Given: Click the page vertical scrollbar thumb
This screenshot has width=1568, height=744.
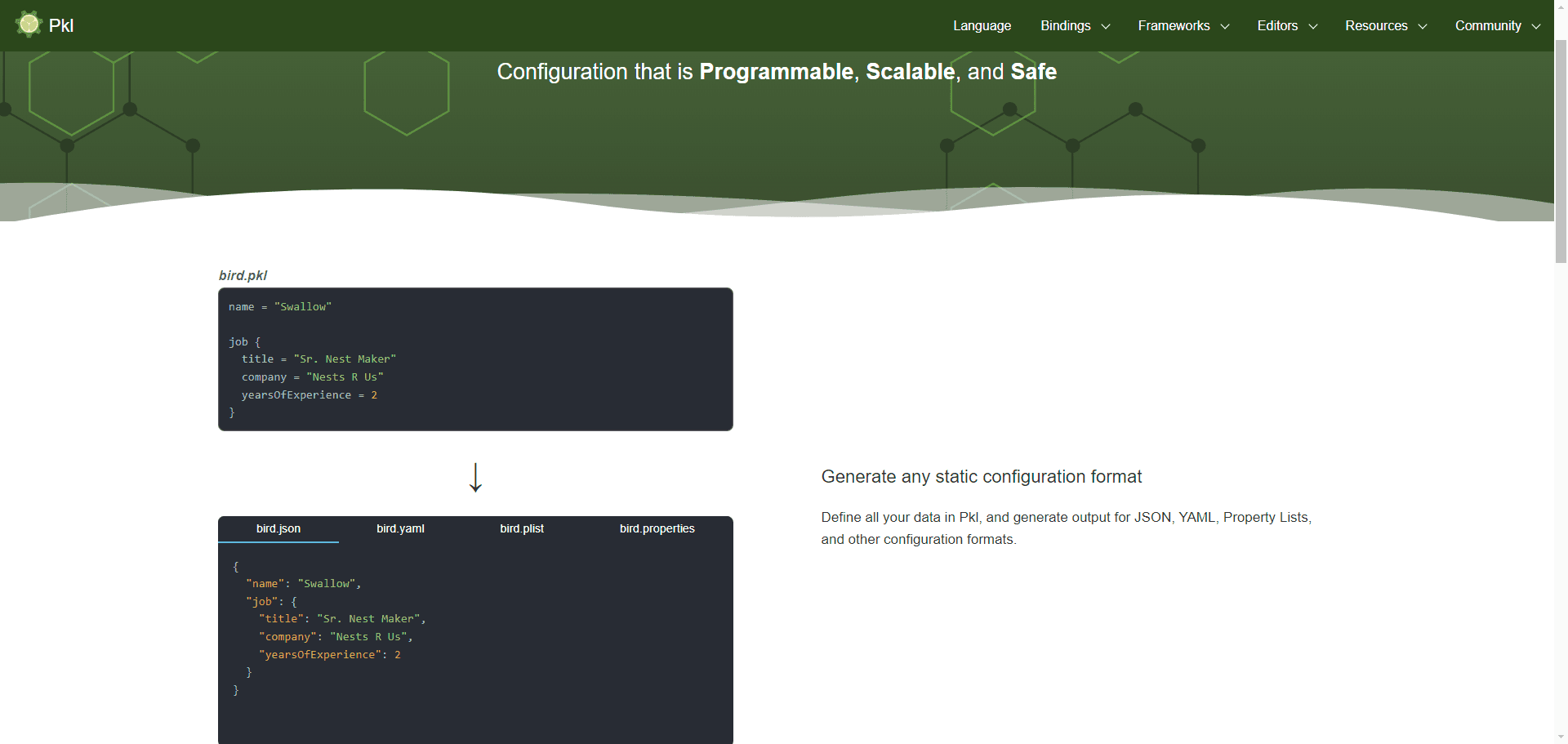Looking at the screenshot, I should [1561, 151].
